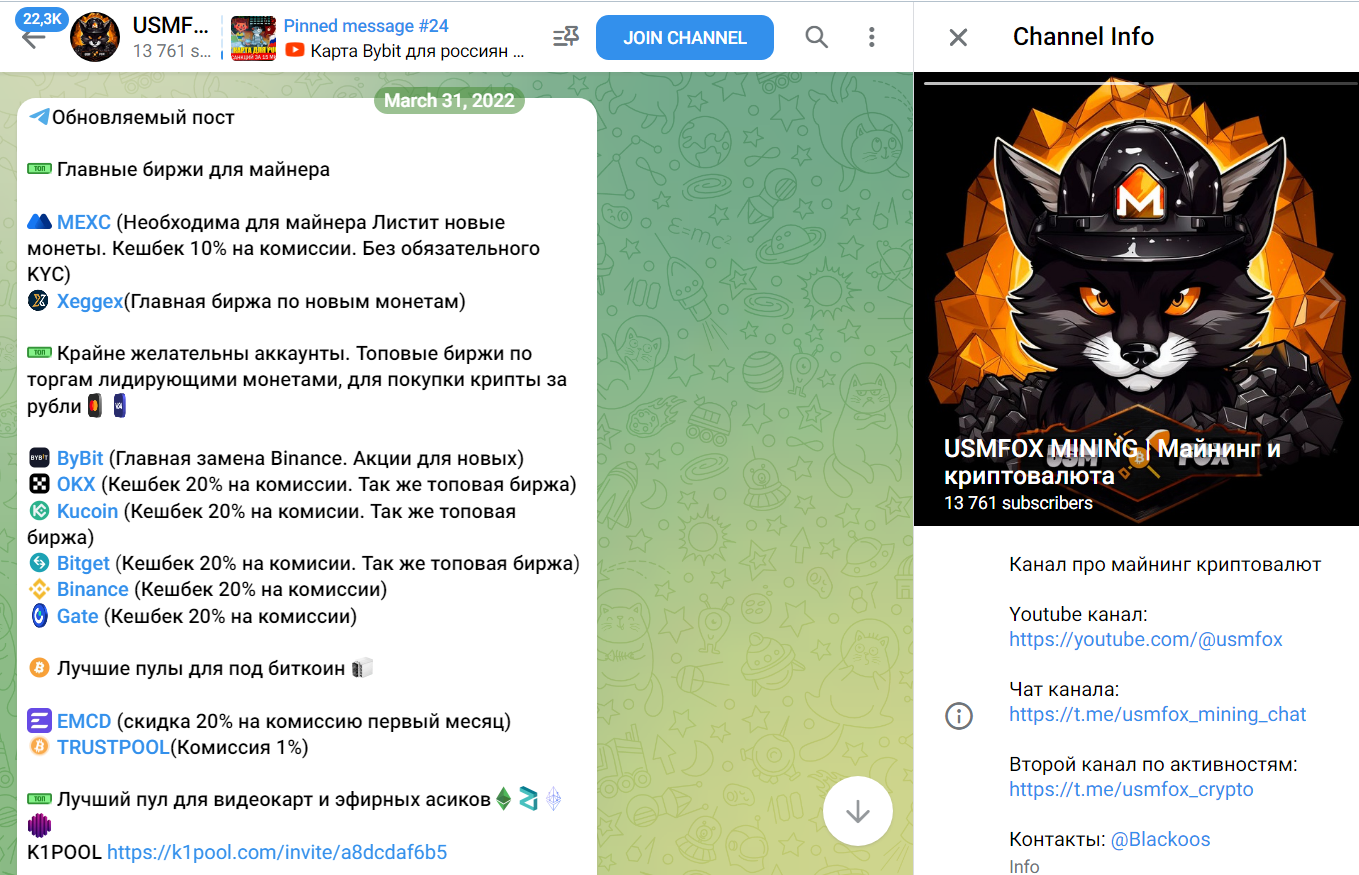Click the Ethereum emoji after эфирных асиков
The width and height of the screenshot is (1359, 875).
[x=504, y=799]
